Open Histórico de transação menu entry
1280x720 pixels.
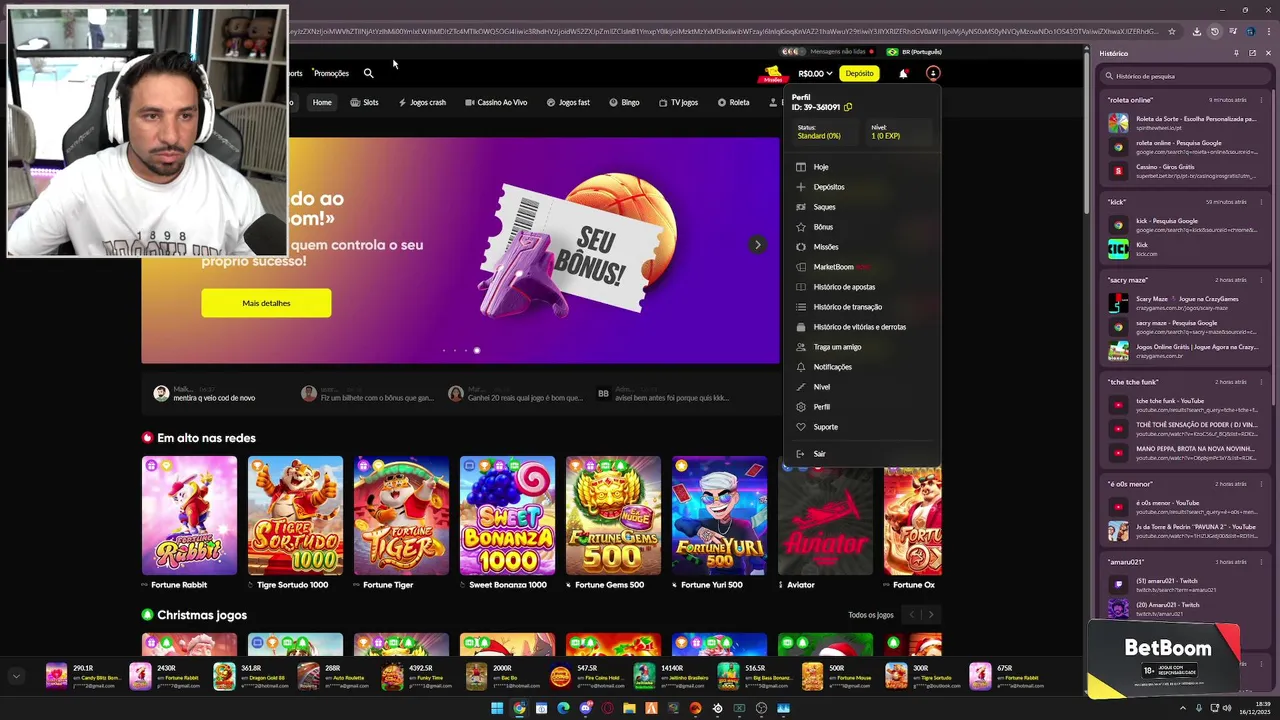click(847, 307)
